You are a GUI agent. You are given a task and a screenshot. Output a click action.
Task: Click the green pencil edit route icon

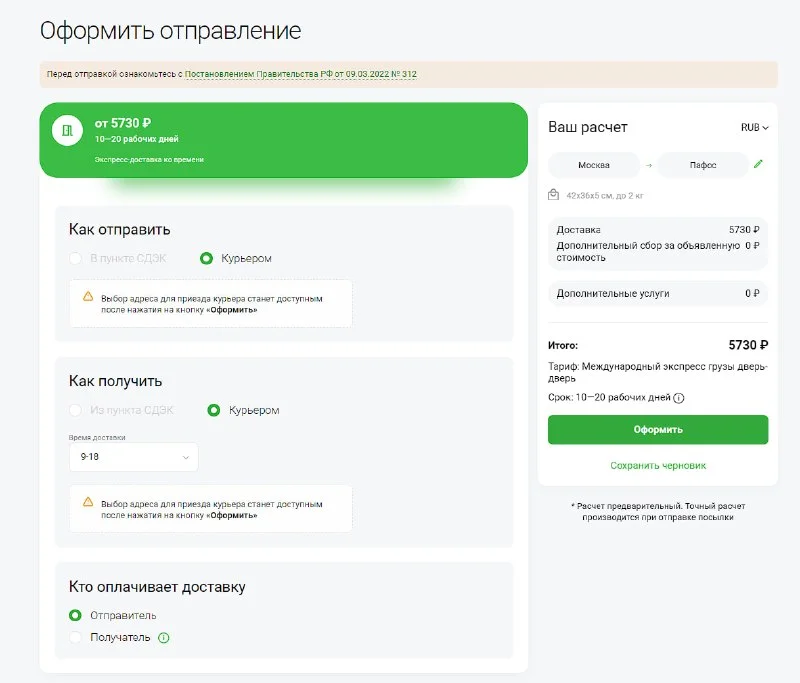coord(758,164)
